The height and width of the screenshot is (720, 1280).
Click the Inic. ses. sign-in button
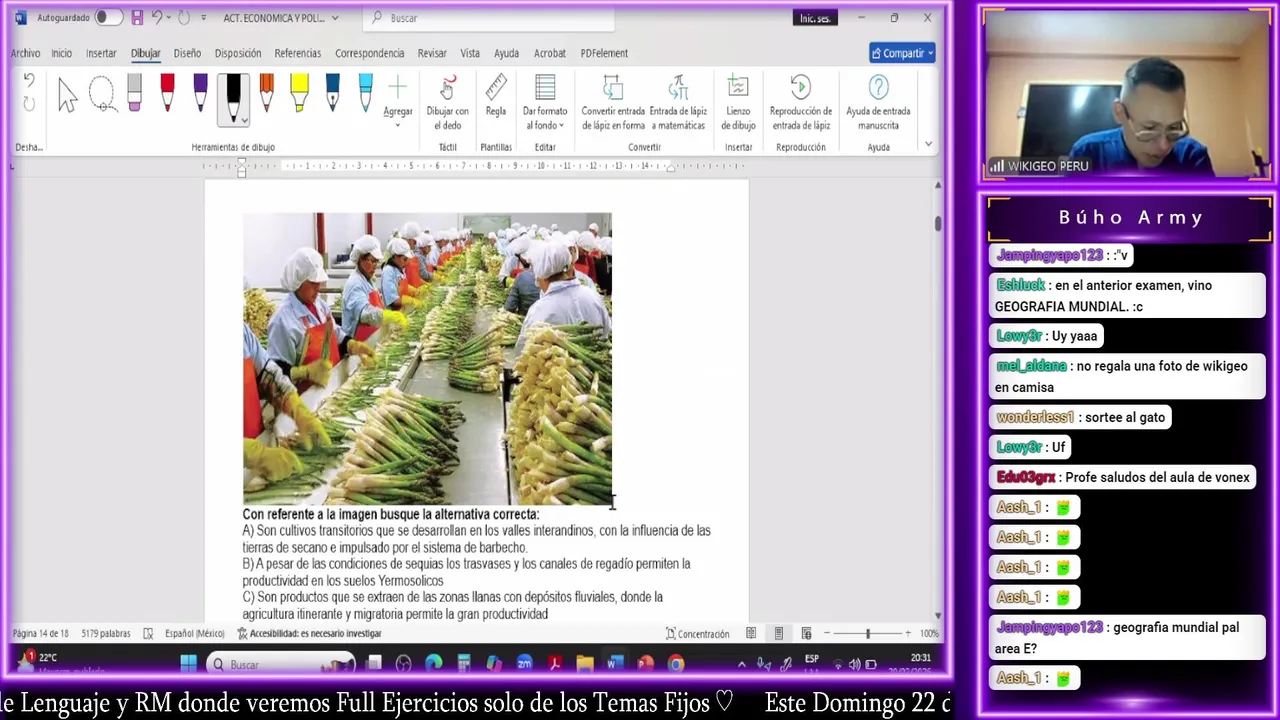pos(815,18)
